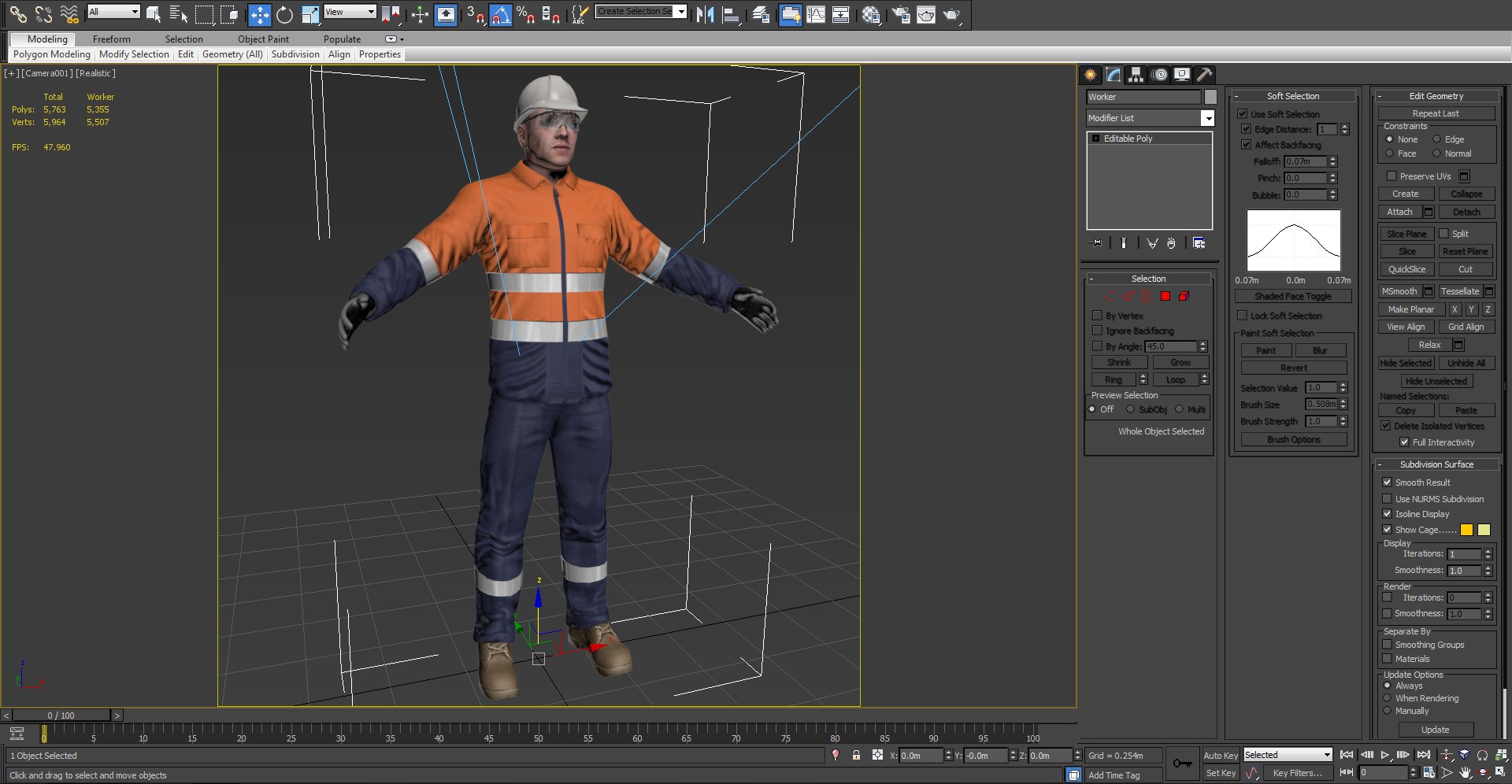Toggle Use Soft Selection checkbox
The width and height of the screenshot is (1512, 784).
click(x=1242, y=114)
